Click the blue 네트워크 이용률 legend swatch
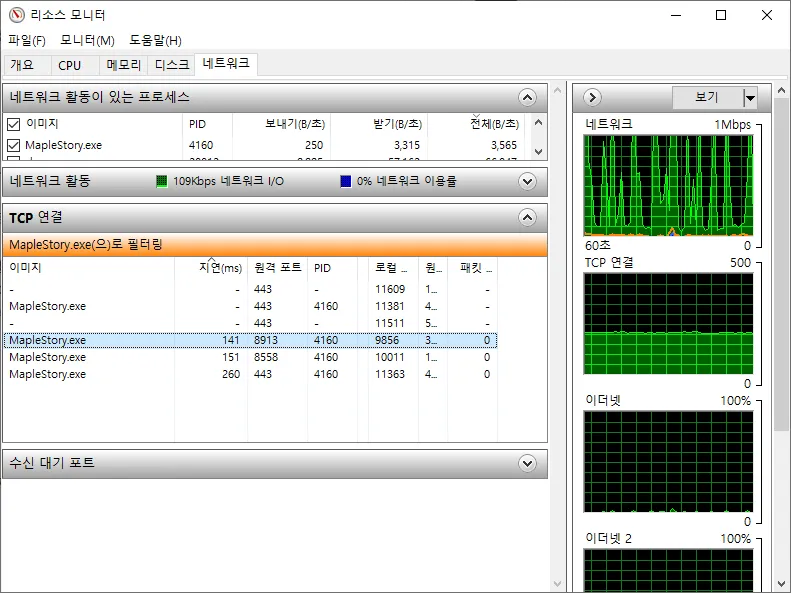 [x=346, y=181]
